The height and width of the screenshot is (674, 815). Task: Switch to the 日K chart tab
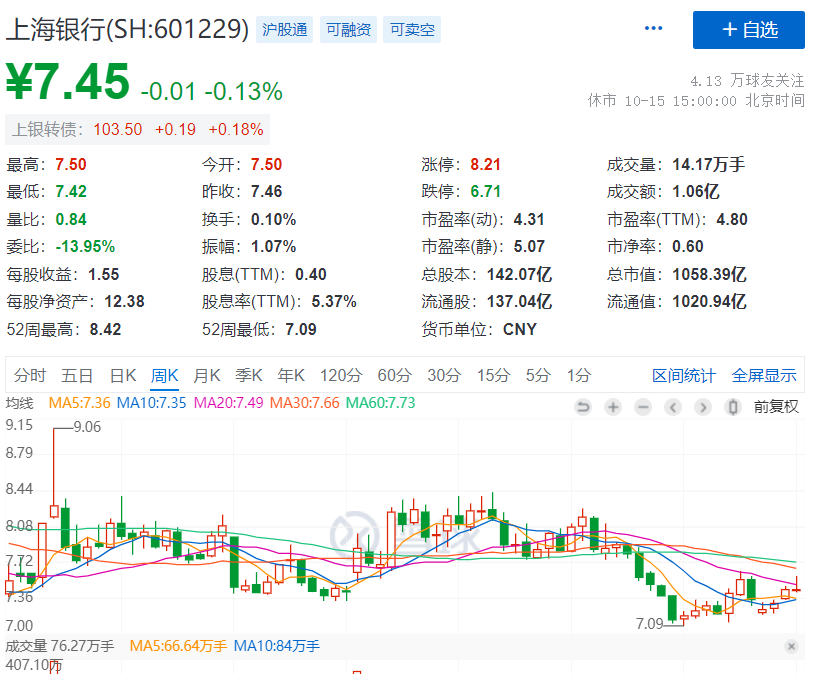coord(123,375)
